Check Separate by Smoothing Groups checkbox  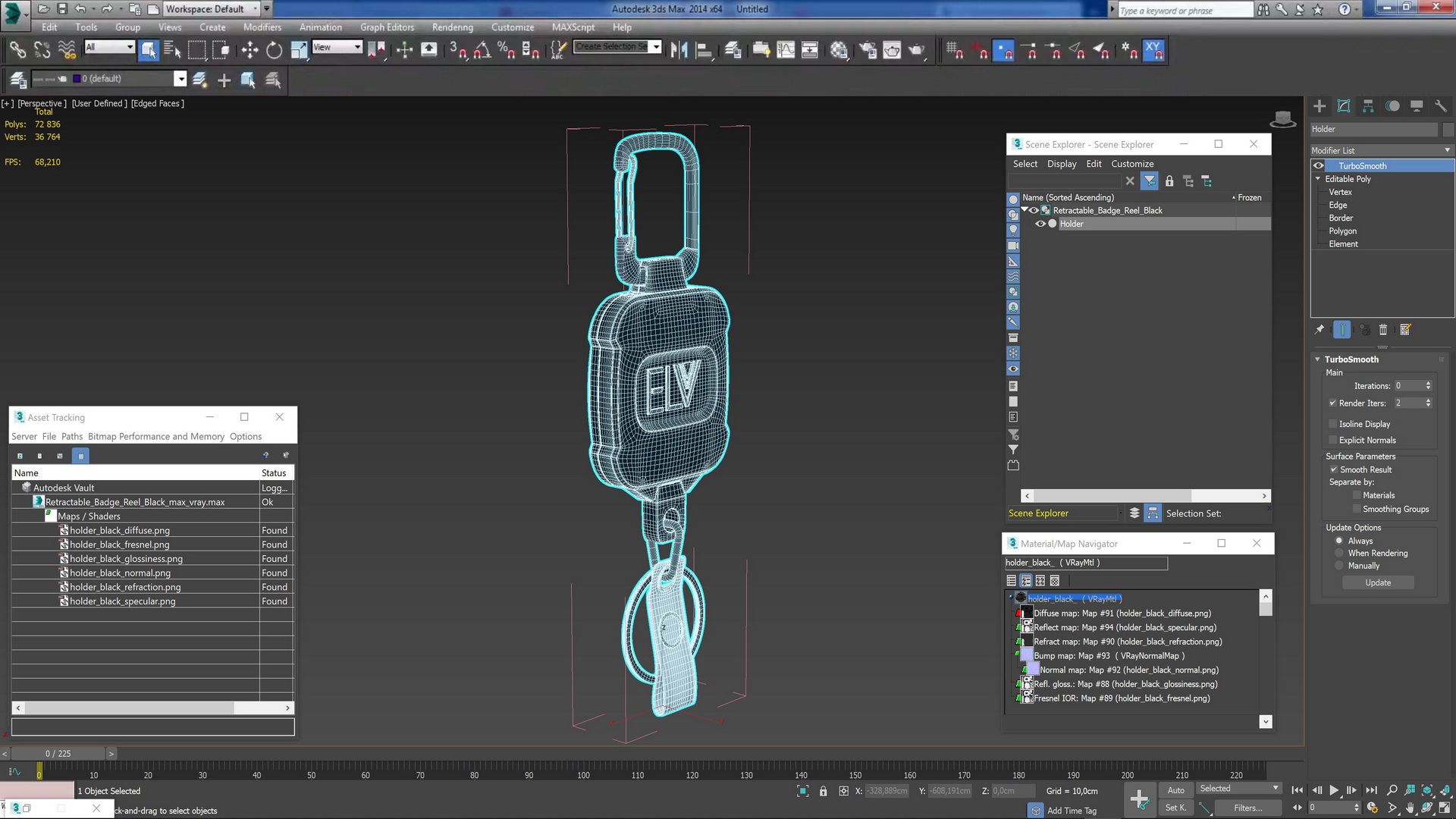click(1357, 510)
